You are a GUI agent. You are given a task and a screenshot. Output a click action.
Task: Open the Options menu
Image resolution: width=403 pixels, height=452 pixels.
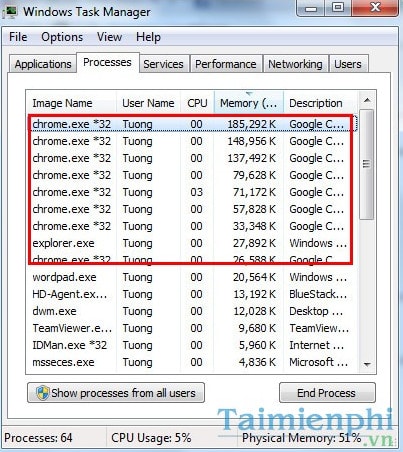click(62, 37)
